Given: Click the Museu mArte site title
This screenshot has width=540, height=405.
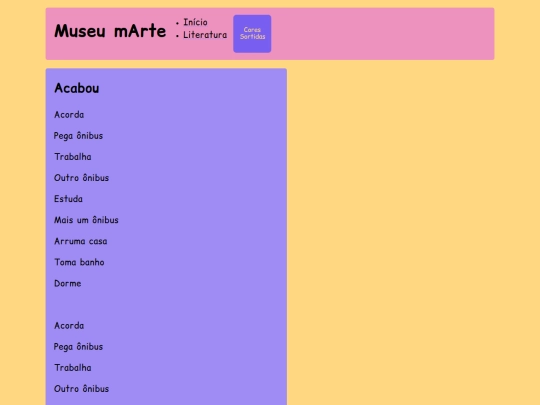Looking at the screenshot, I should 110,31.
